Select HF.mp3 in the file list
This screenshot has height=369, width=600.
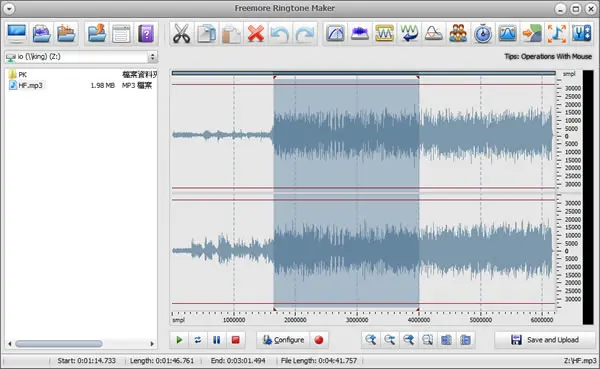pos(30,85)
